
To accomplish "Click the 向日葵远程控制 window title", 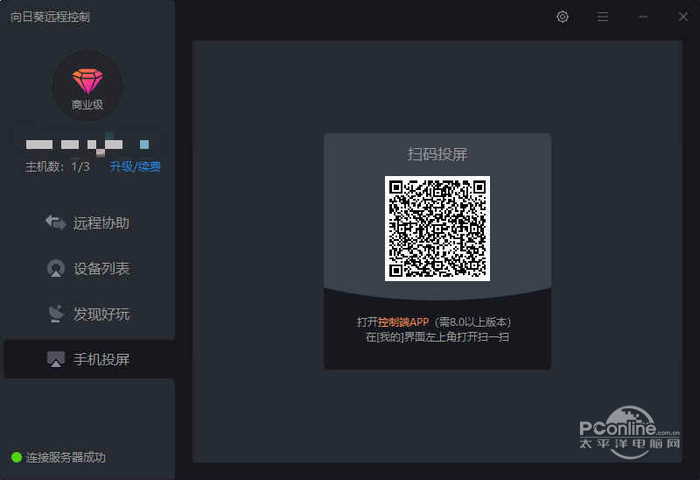I will pos(50,17).
